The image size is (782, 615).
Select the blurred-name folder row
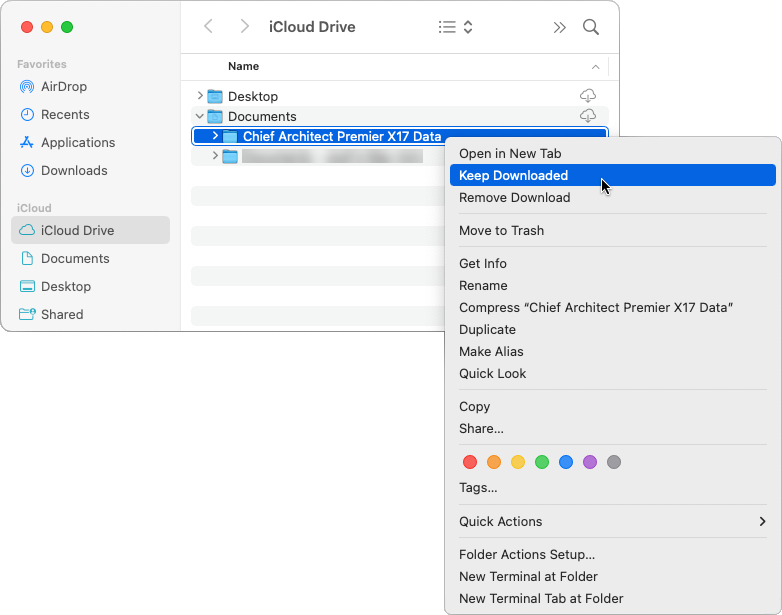click(318, 156)
